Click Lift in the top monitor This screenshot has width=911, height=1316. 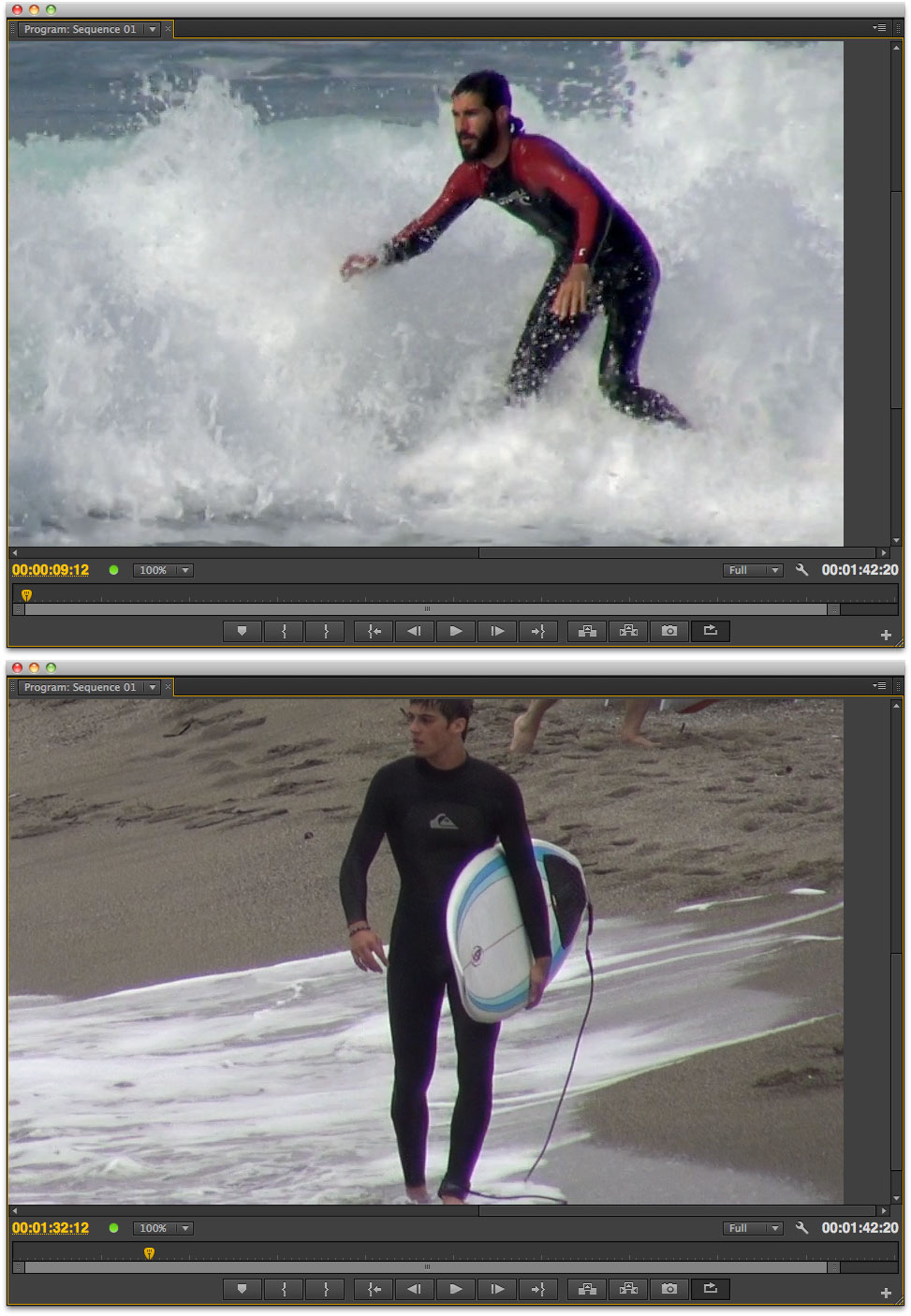coord(587,632)
